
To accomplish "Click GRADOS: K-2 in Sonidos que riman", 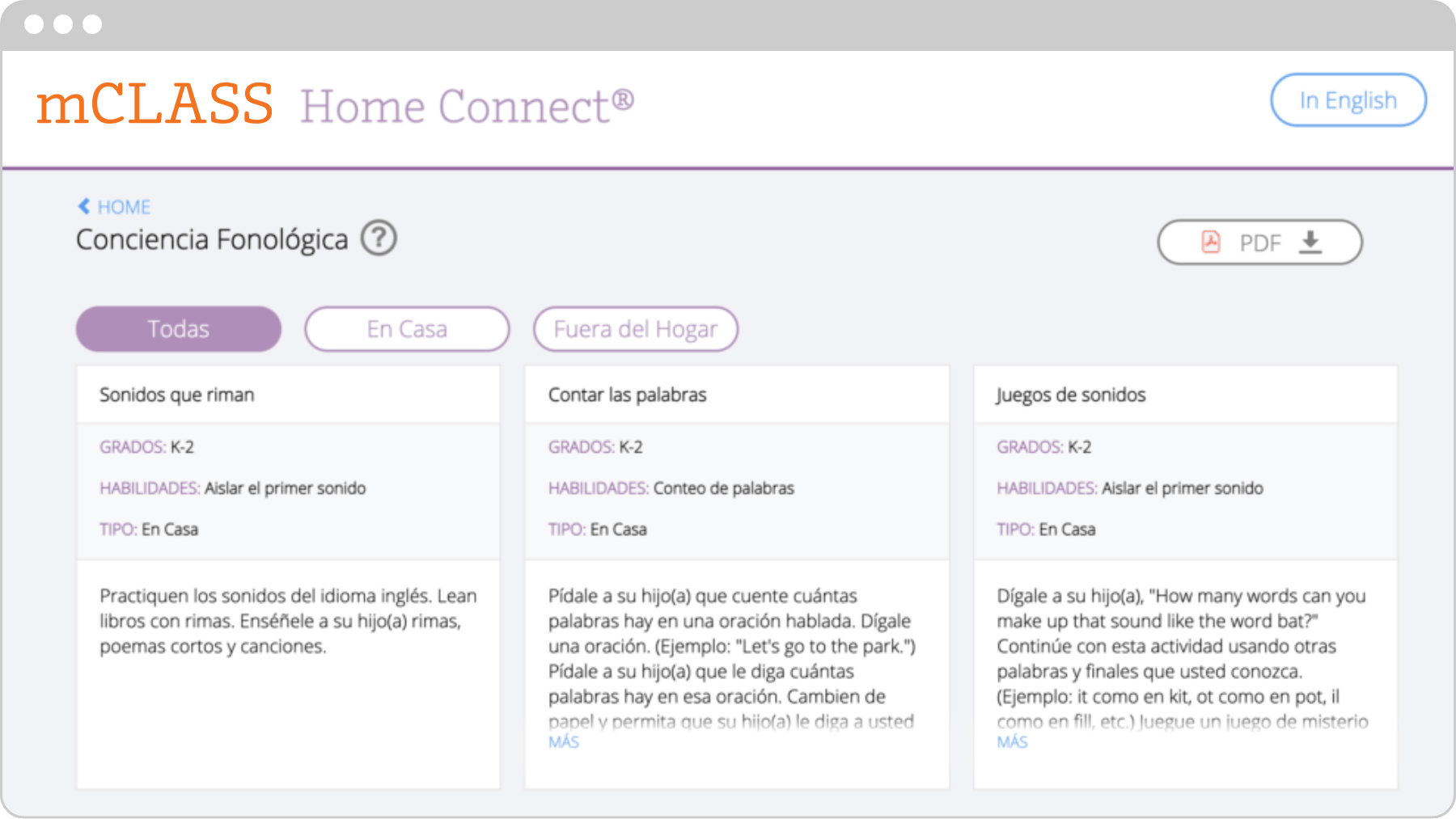I will pyautogui.click(x=146, y=447).
